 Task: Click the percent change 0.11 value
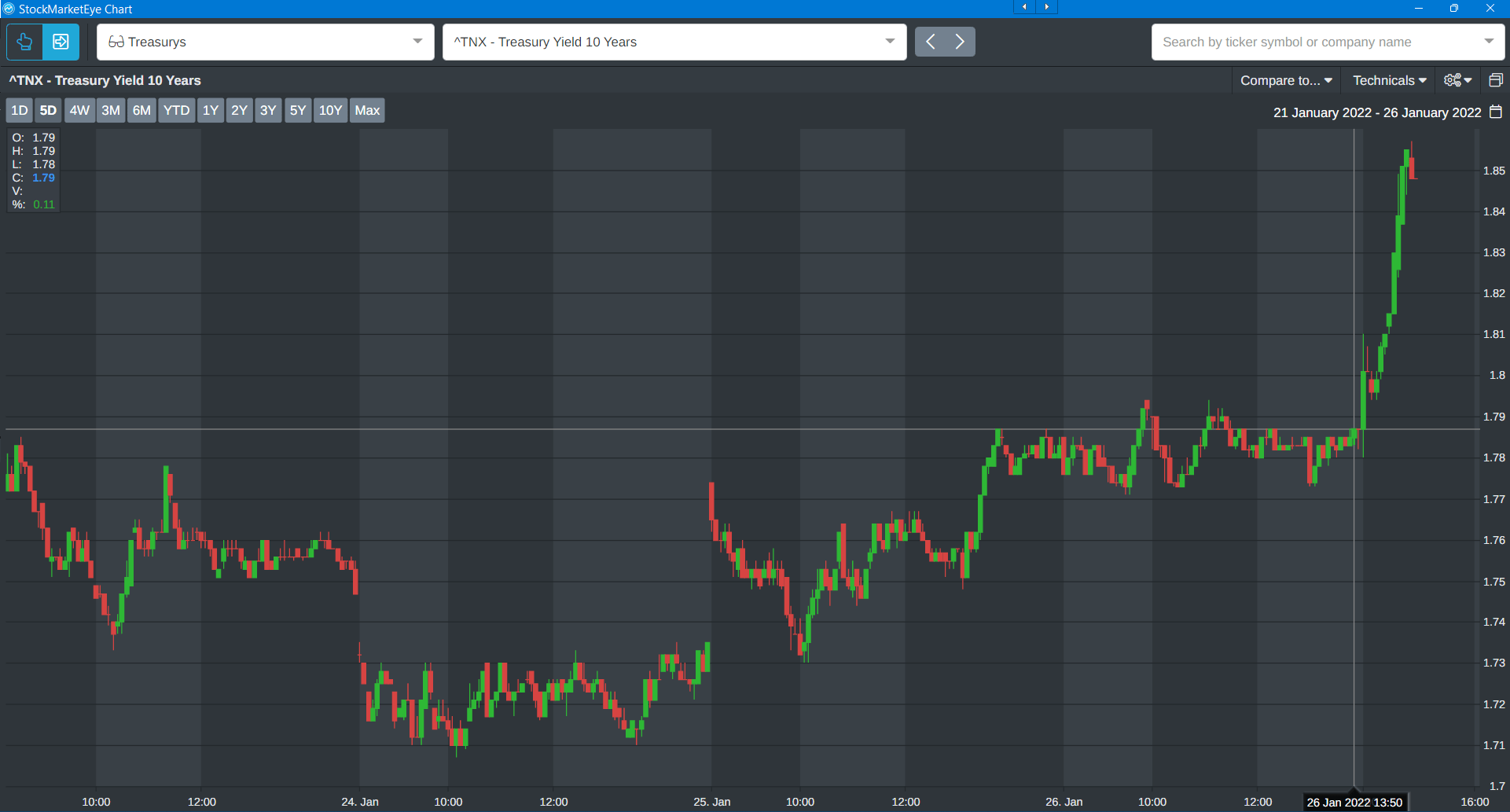coord(44,204)
